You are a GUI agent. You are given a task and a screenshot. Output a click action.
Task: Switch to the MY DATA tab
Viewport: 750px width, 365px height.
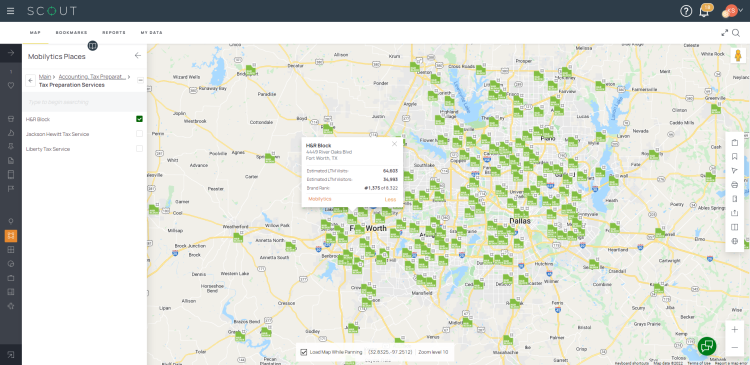click(152, 33)
